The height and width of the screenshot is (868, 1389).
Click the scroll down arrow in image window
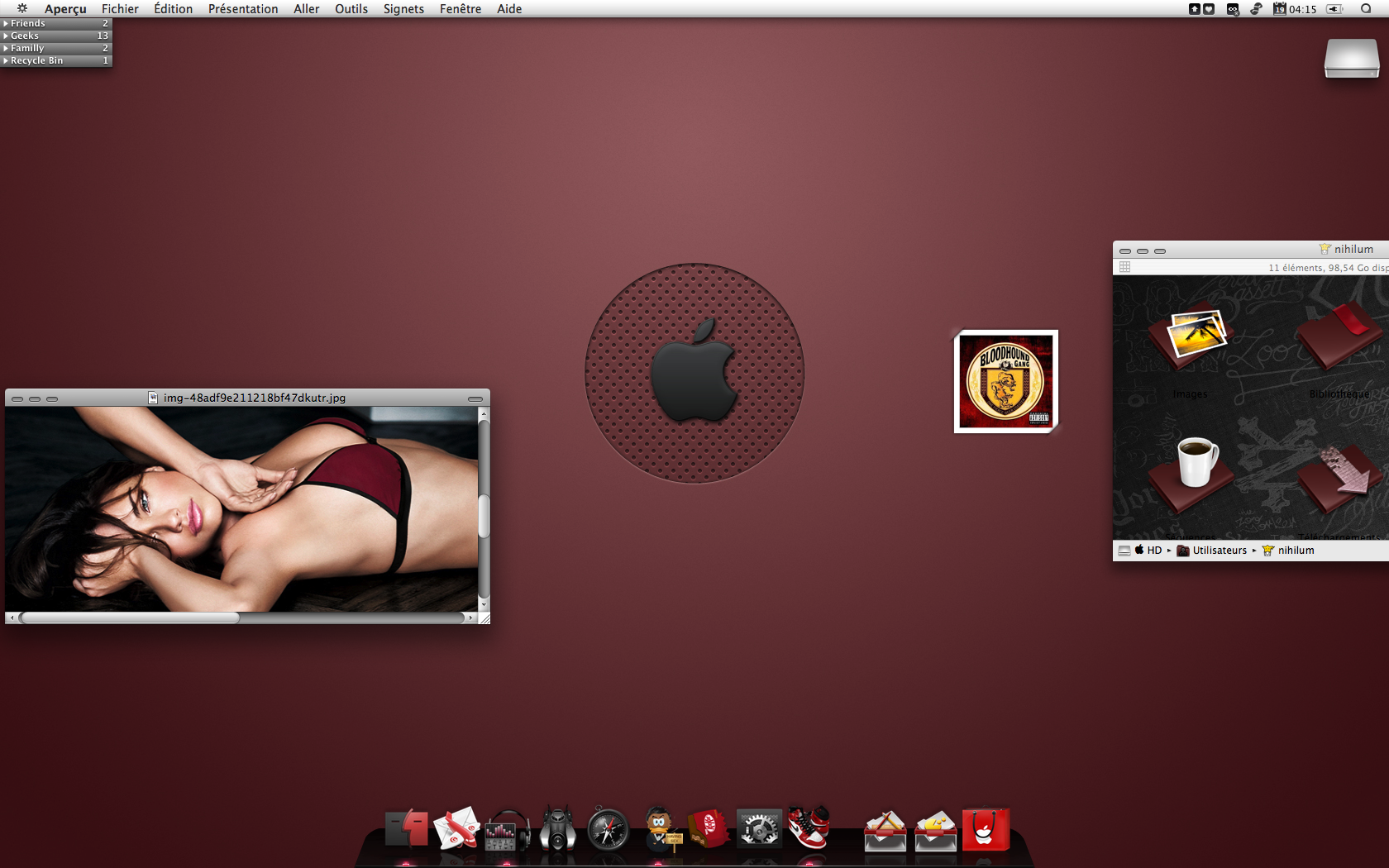click(x=484, y=604)
